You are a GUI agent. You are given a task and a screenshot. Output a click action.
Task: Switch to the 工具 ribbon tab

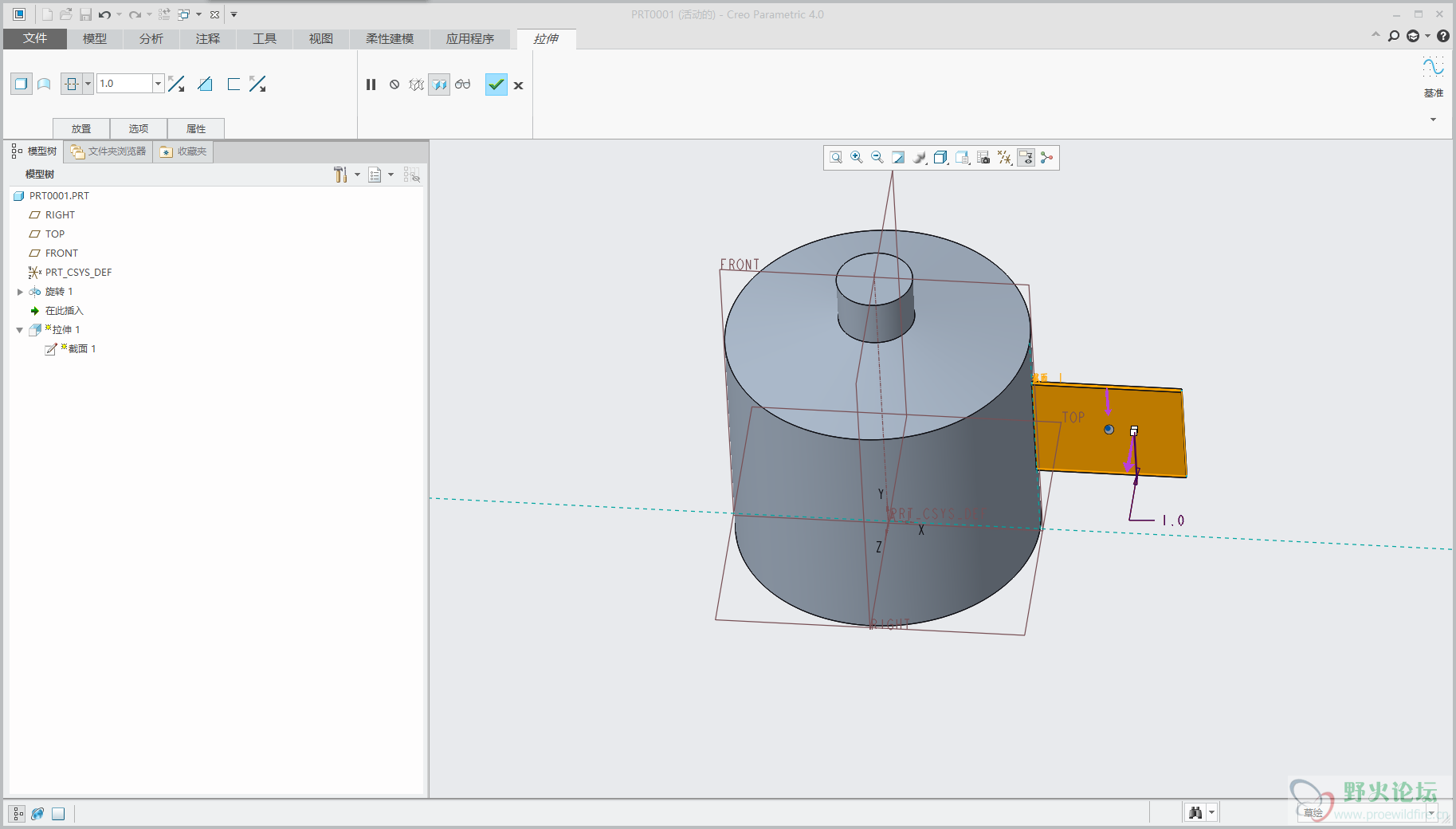(x=265, y=38)
